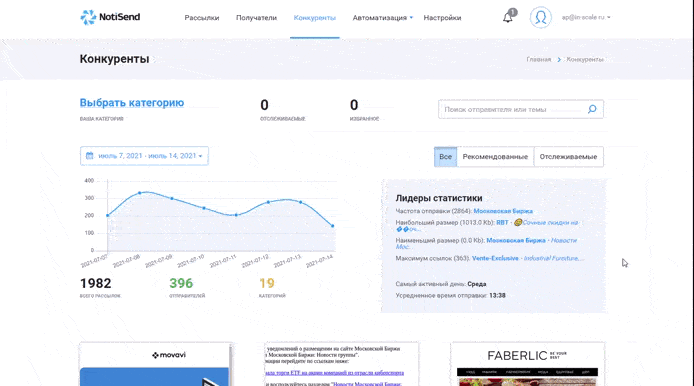The width and height of the screenshot is (694, 386).
Task: Select the Отслеживаемые filter button
Action: pyautogui.click(x=568, y=157)
